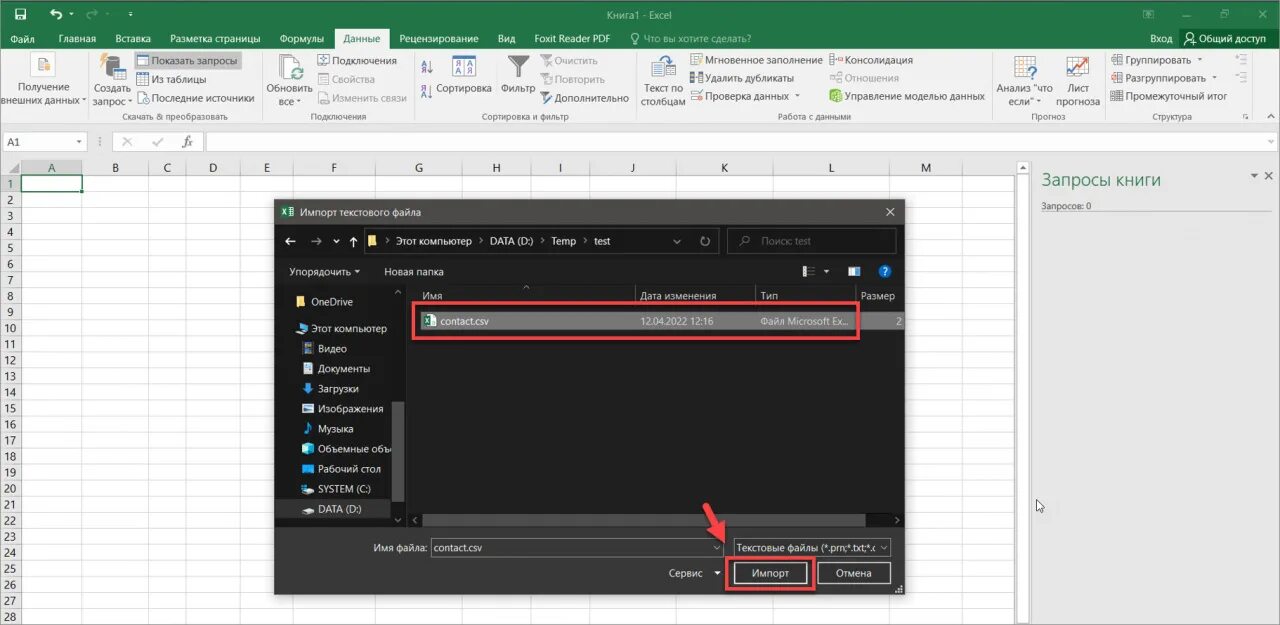Click the Поиск: test search field
1280x625 pixels.
(x=811, y=241)
